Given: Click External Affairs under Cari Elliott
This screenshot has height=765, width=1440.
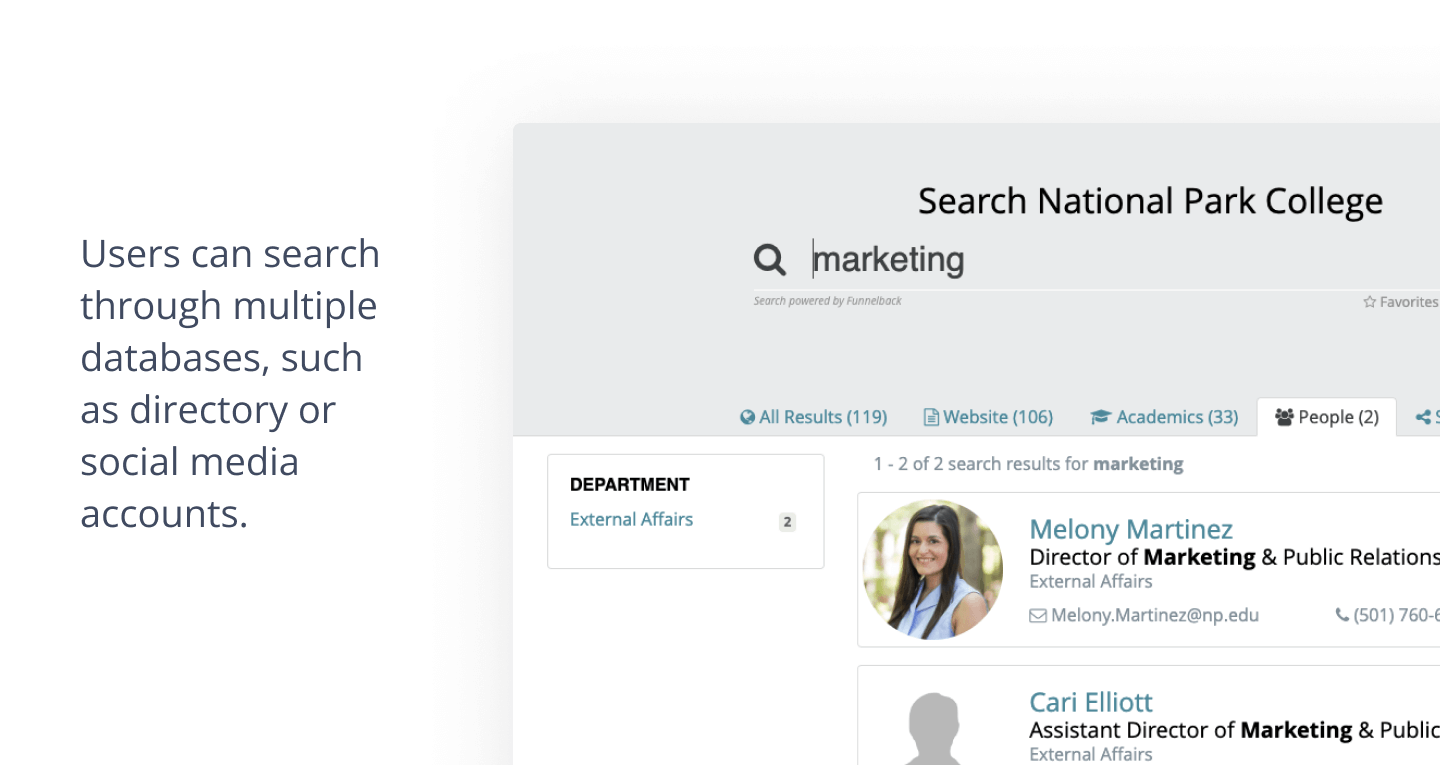Looking at the screenshot, I should [1091, 754].
